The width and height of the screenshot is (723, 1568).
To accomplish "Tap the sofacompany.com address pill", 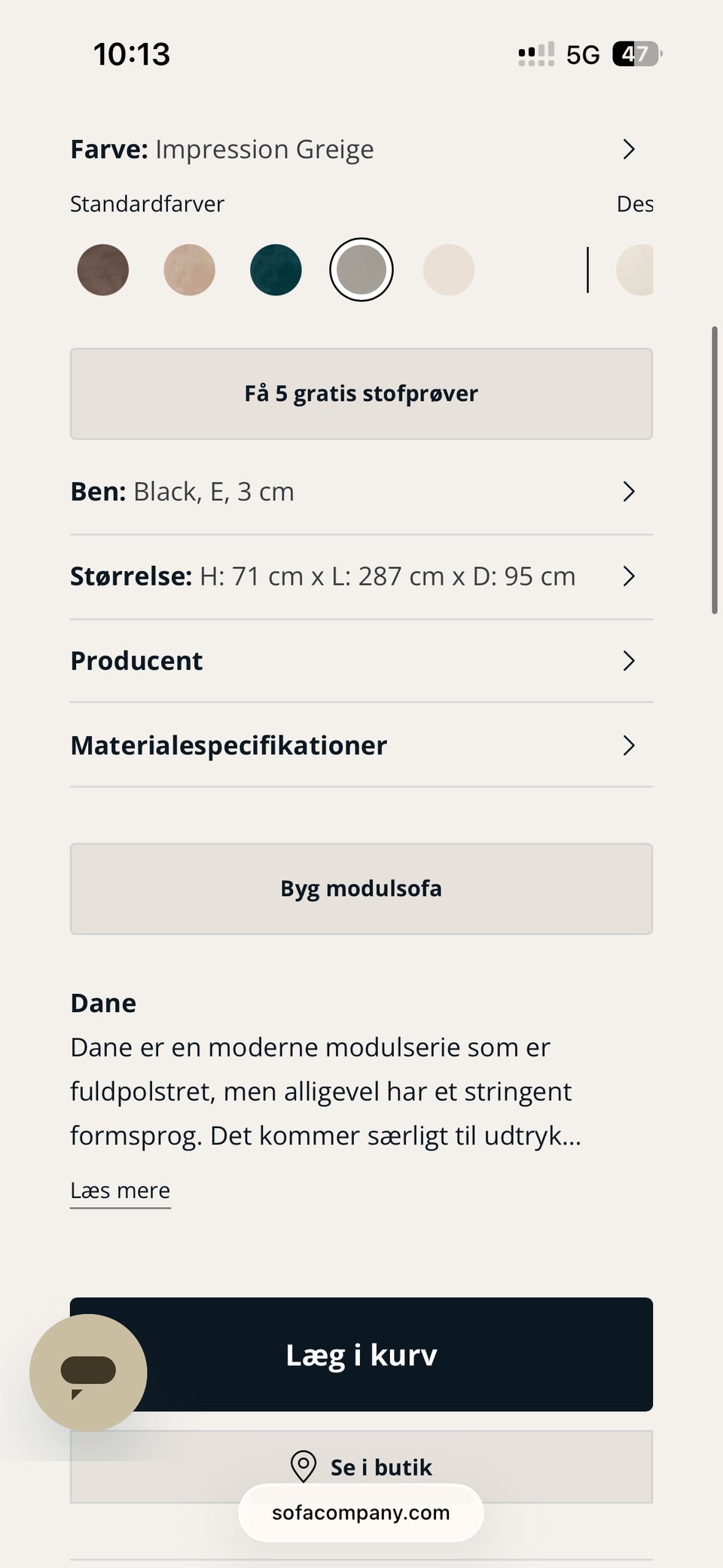I will pyautogui.click(x=361, y=1512).
